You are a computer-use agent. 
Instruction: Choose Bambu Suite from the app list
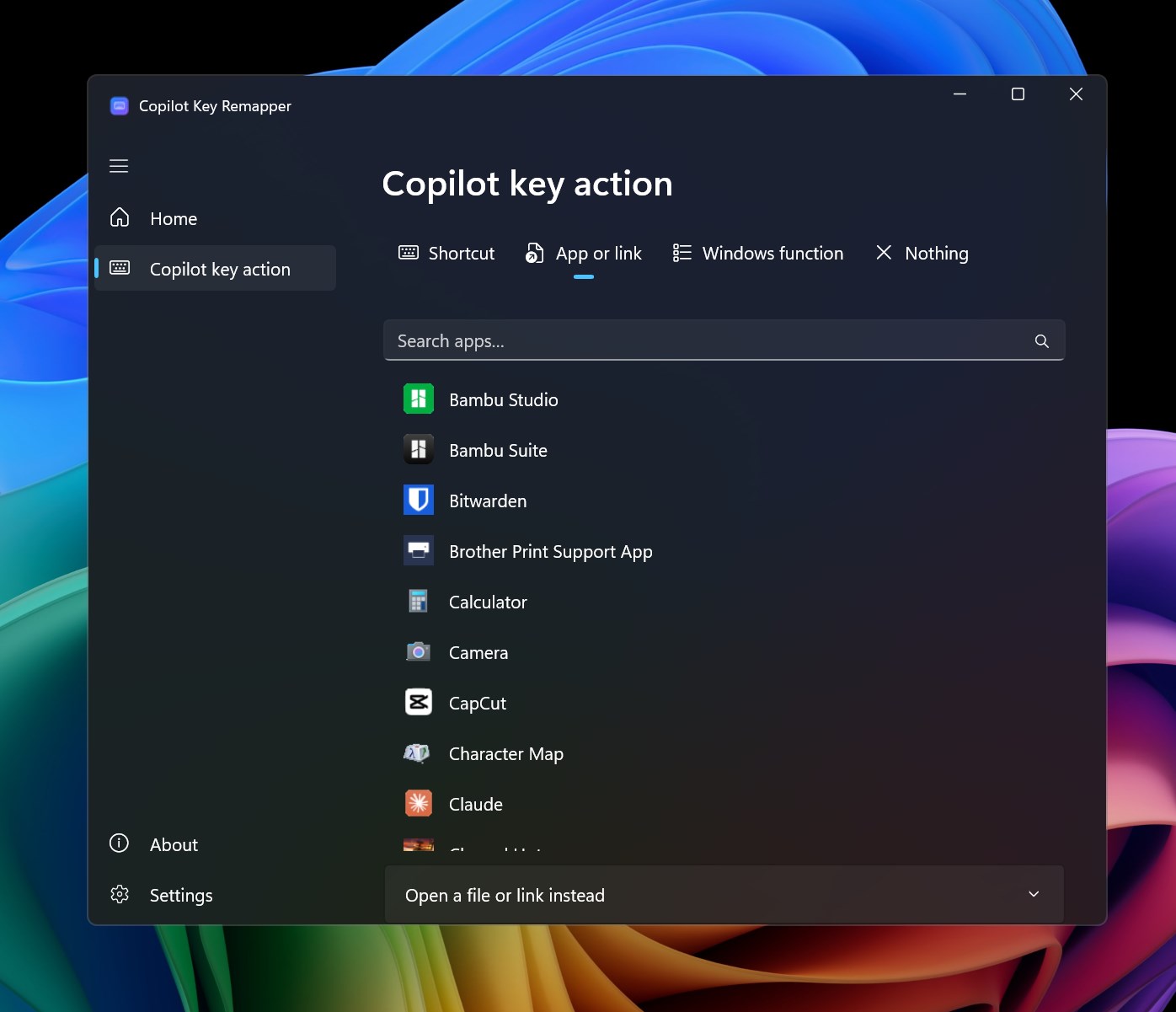[724, 450]
